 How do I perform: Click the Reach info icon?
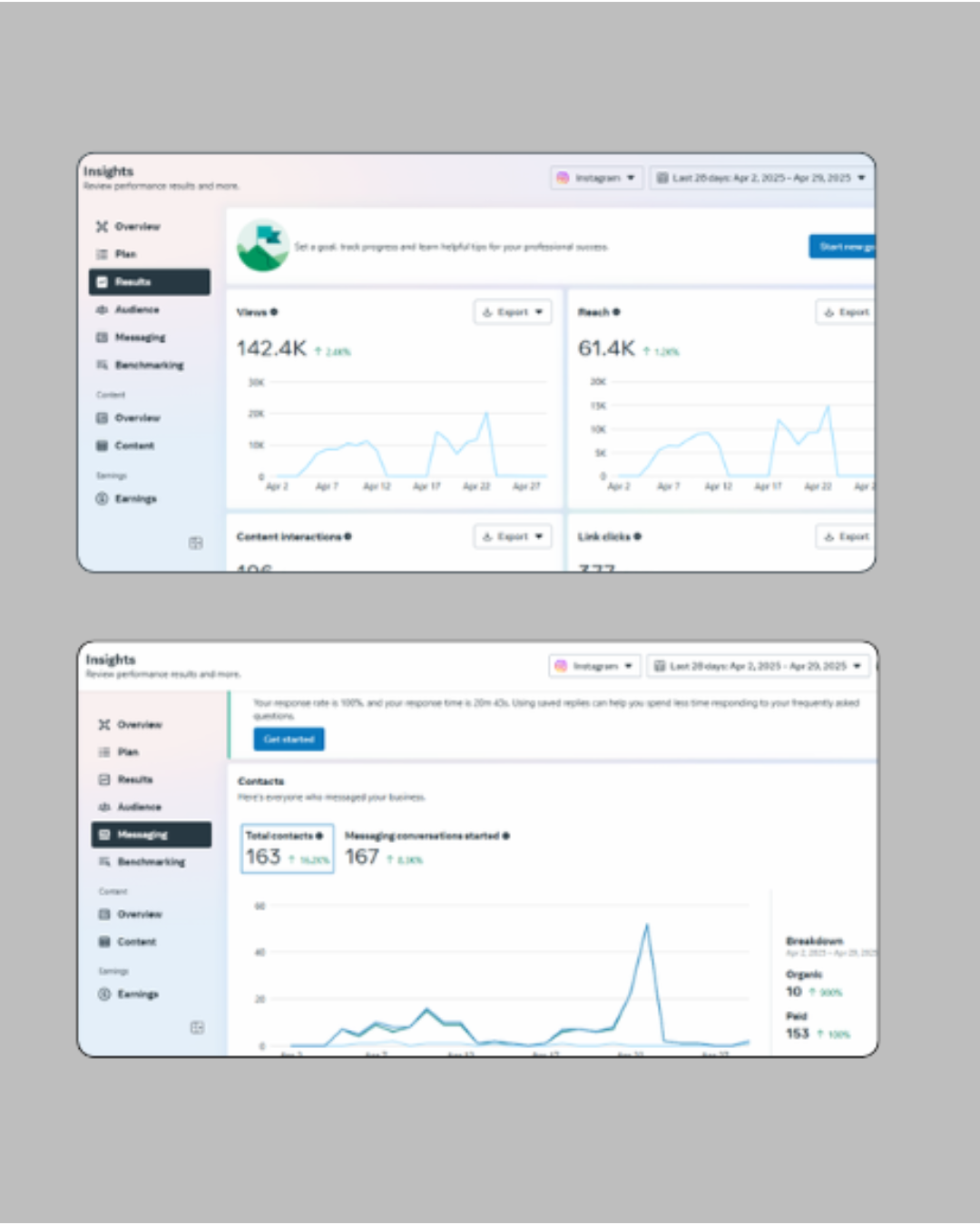(616, 312)
